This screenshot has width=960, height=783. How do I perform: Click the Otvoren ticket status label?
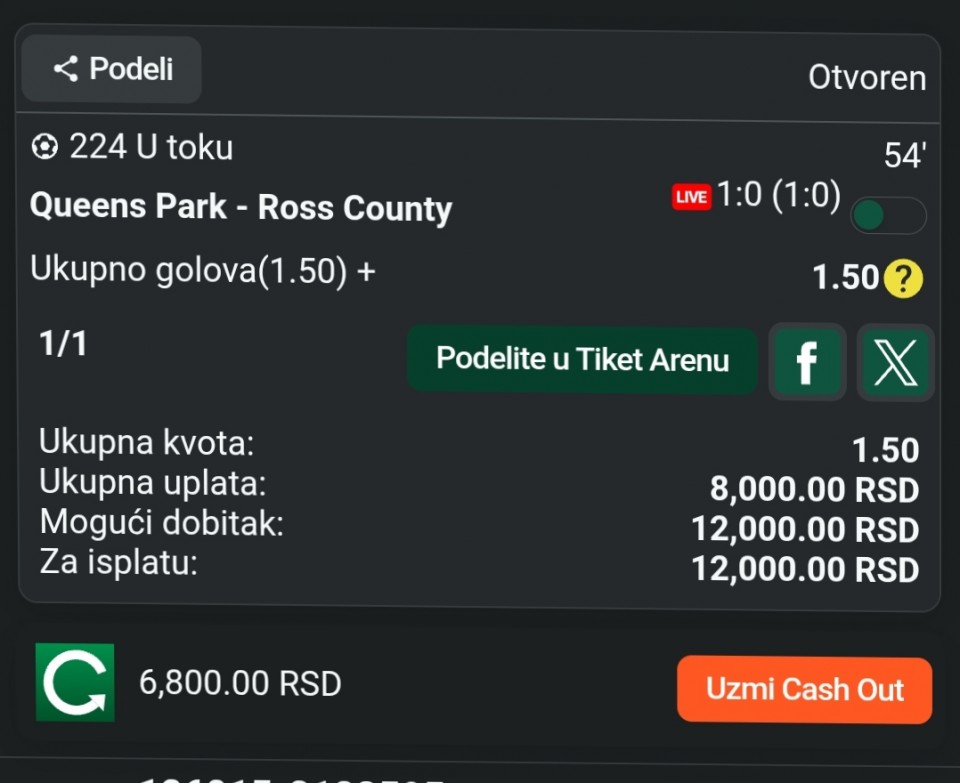click(867, 78)
